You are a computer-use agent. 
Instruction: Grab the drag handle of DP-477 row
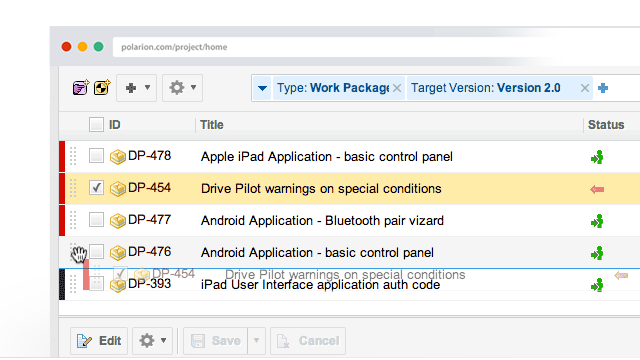tap(73, 220)
